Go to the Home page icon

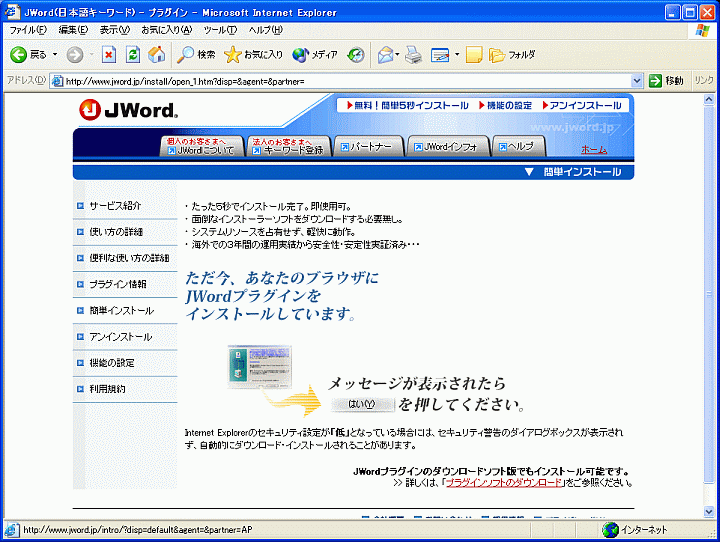coord(156,55)
